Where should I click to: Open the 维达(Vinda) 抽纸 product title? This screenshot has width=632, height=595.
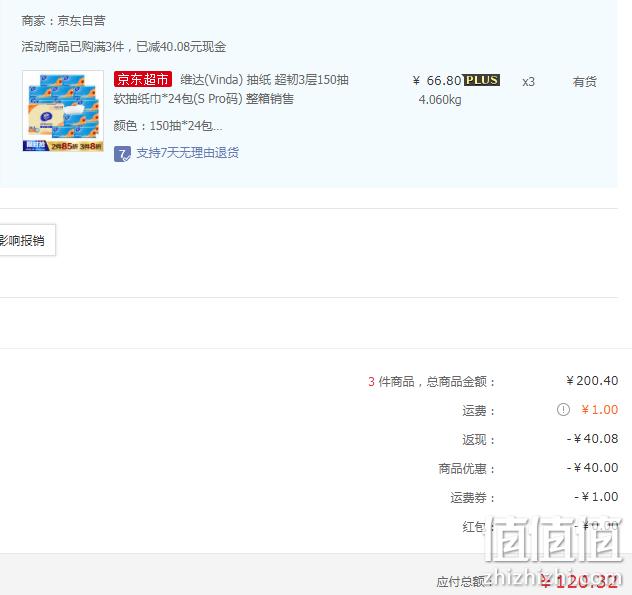[264, 79]
